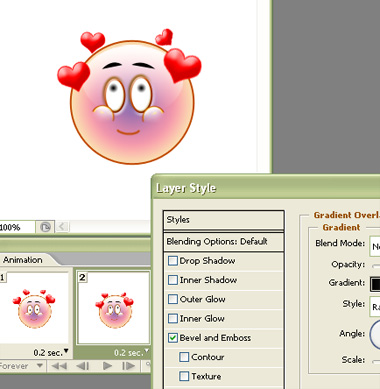Click the document info icon beside 100%
The image size is (380, 389).
(x=45, y=227)
